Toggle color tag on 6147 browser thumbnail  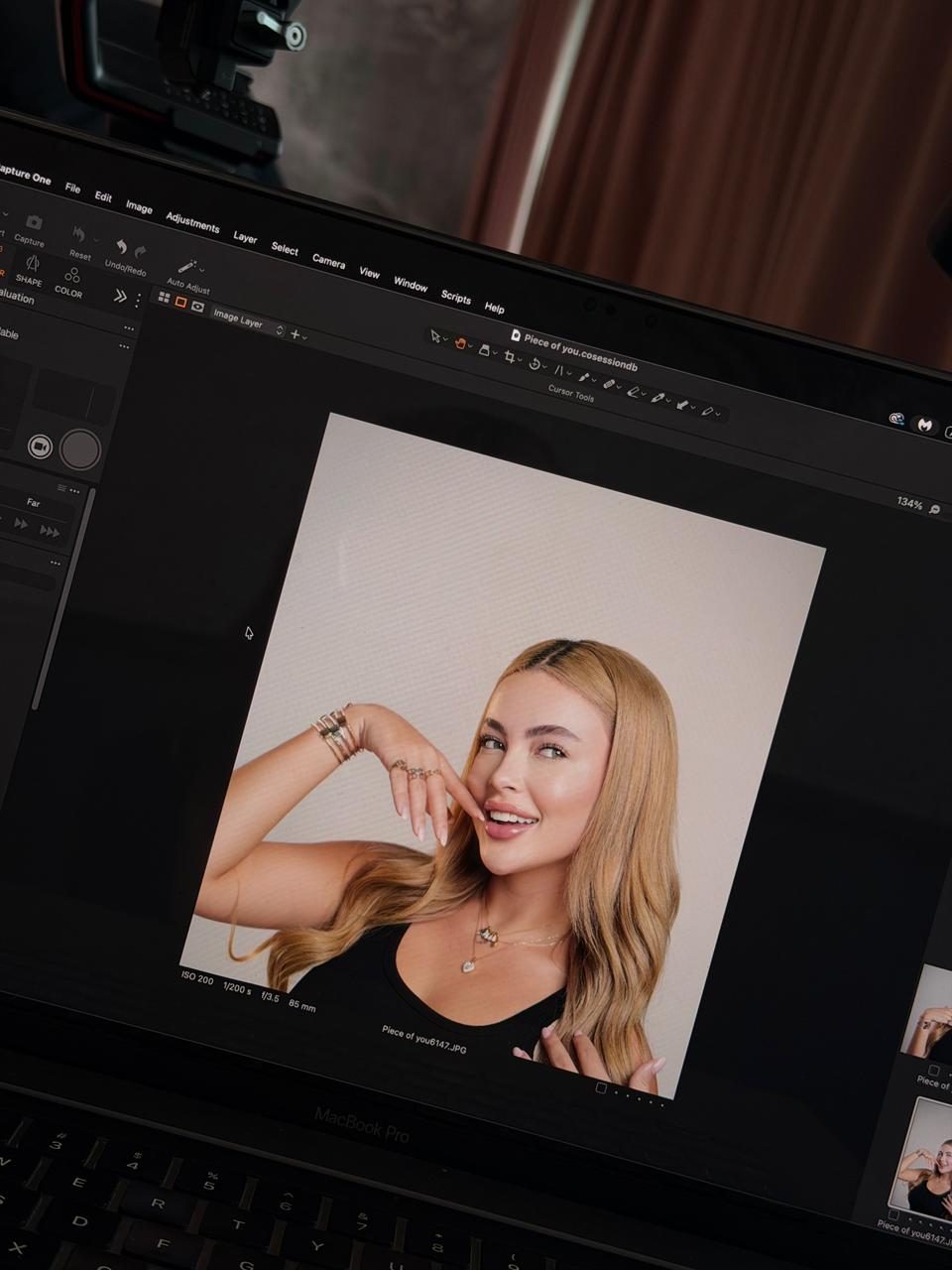[892, 1214]
